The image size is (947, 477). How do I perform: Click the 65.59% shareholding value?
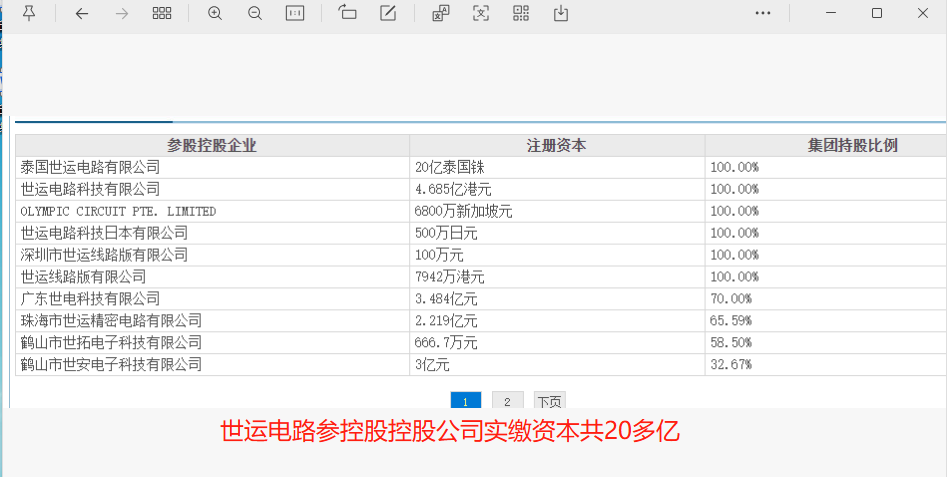pyautogui.click(x=731, y=321)
